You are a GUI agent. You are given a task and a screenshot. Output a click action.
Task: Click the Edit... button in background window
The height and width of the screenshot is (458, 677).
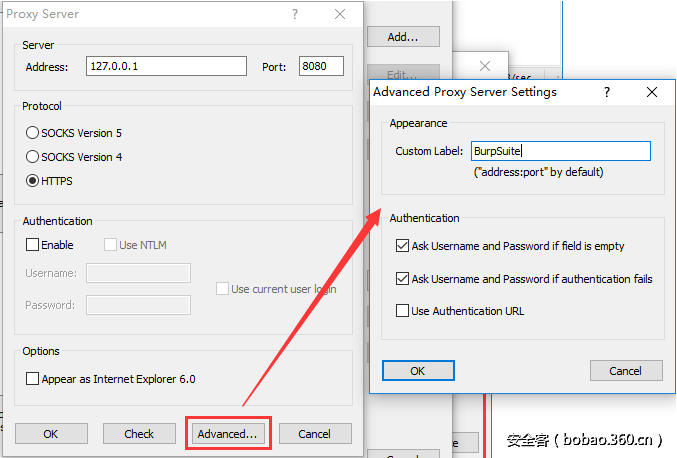pyautogui.click(x=403, y=73)
